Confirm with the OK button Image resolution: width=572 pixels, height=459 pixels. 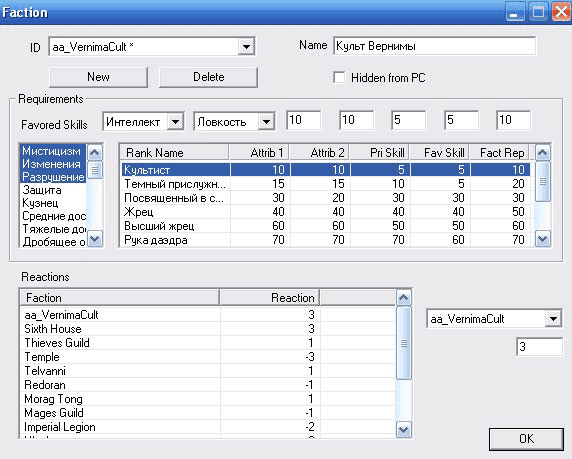(526, 439)
